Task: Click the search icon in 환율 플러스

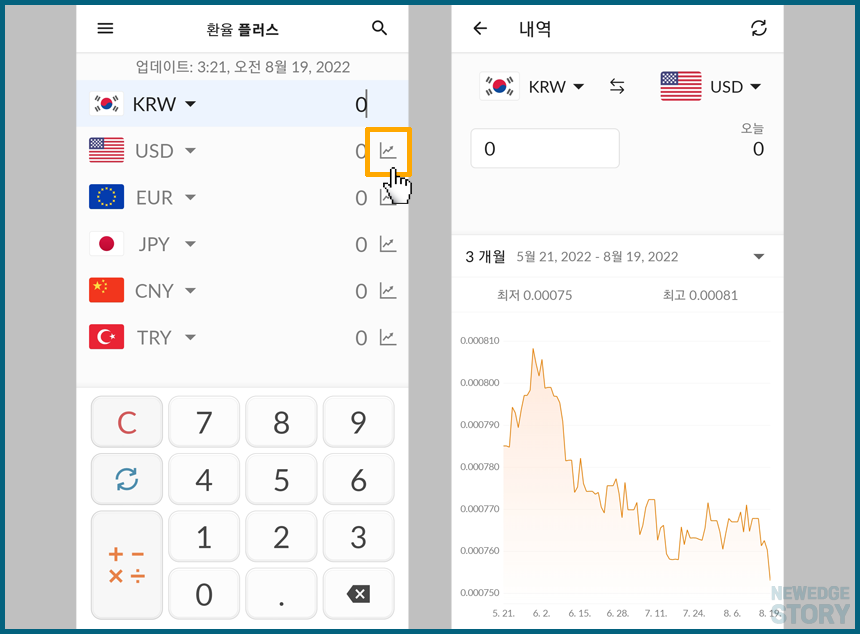Action: (x=379, y=28)
